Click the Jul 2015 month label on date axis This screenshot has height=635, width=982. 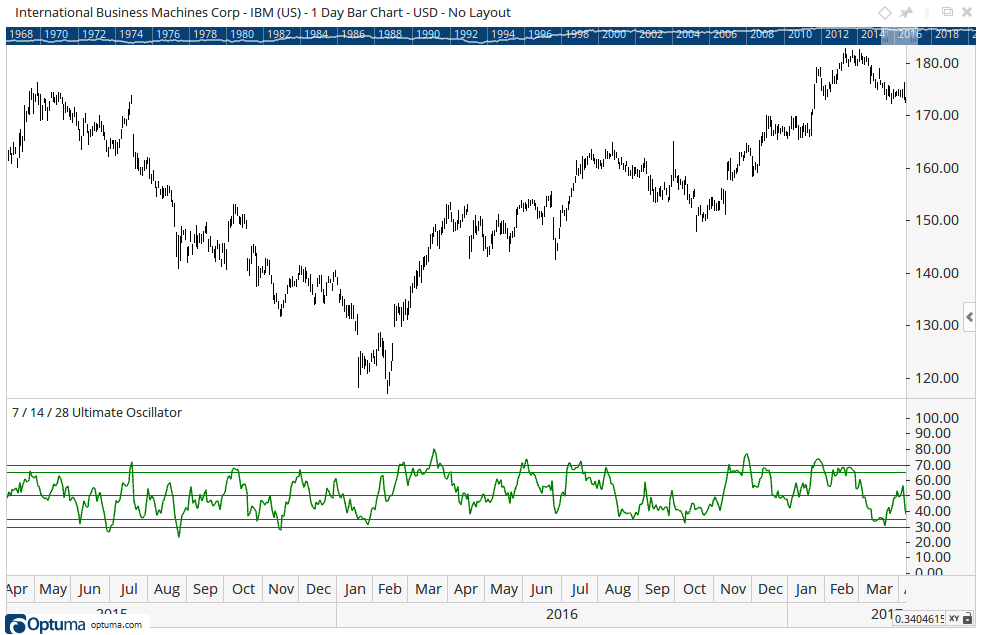click(128, 589)
